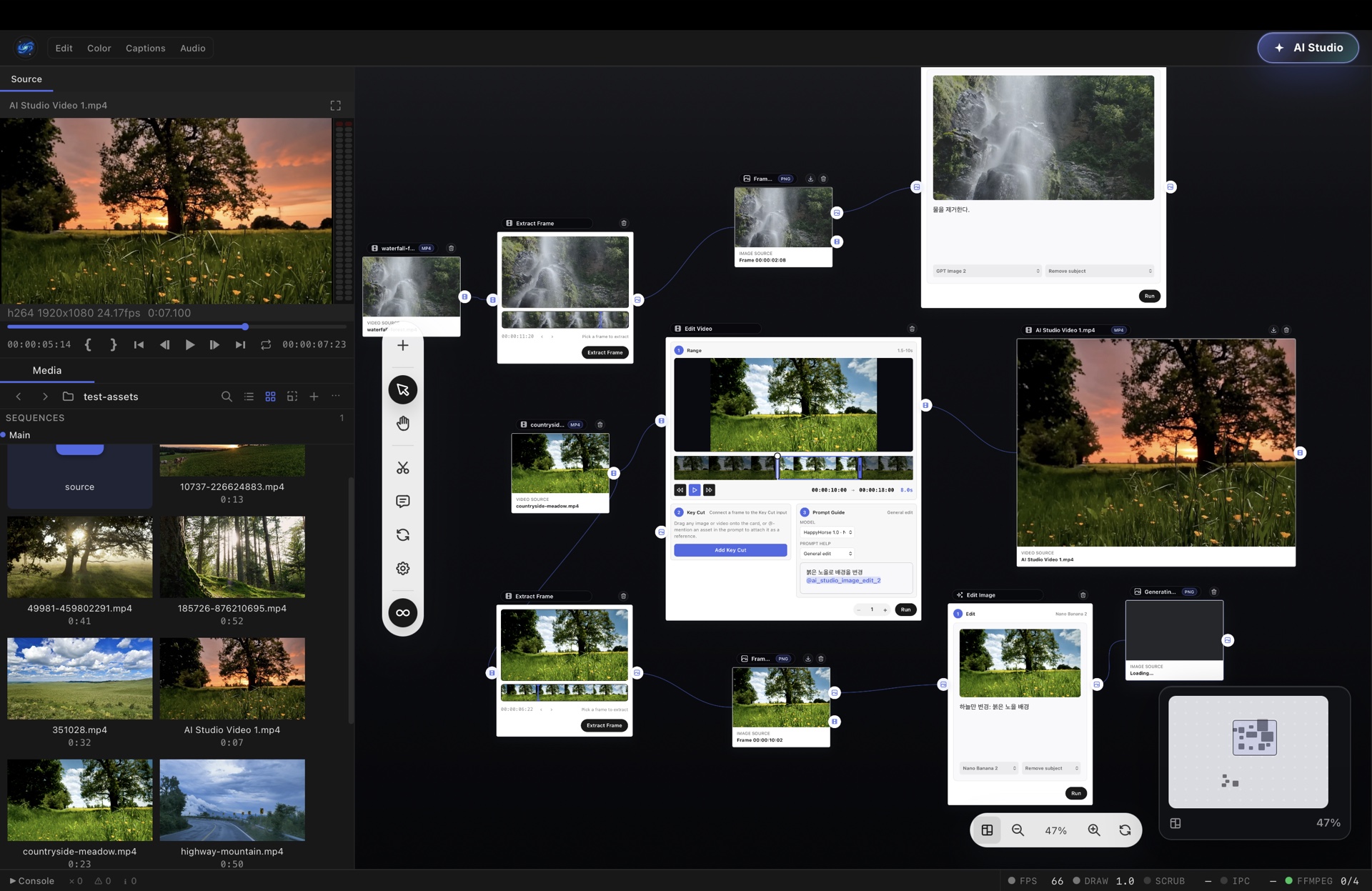Screen dimensions: 1372x891
Task: Play the source video
Action: (x=189, y=344)
